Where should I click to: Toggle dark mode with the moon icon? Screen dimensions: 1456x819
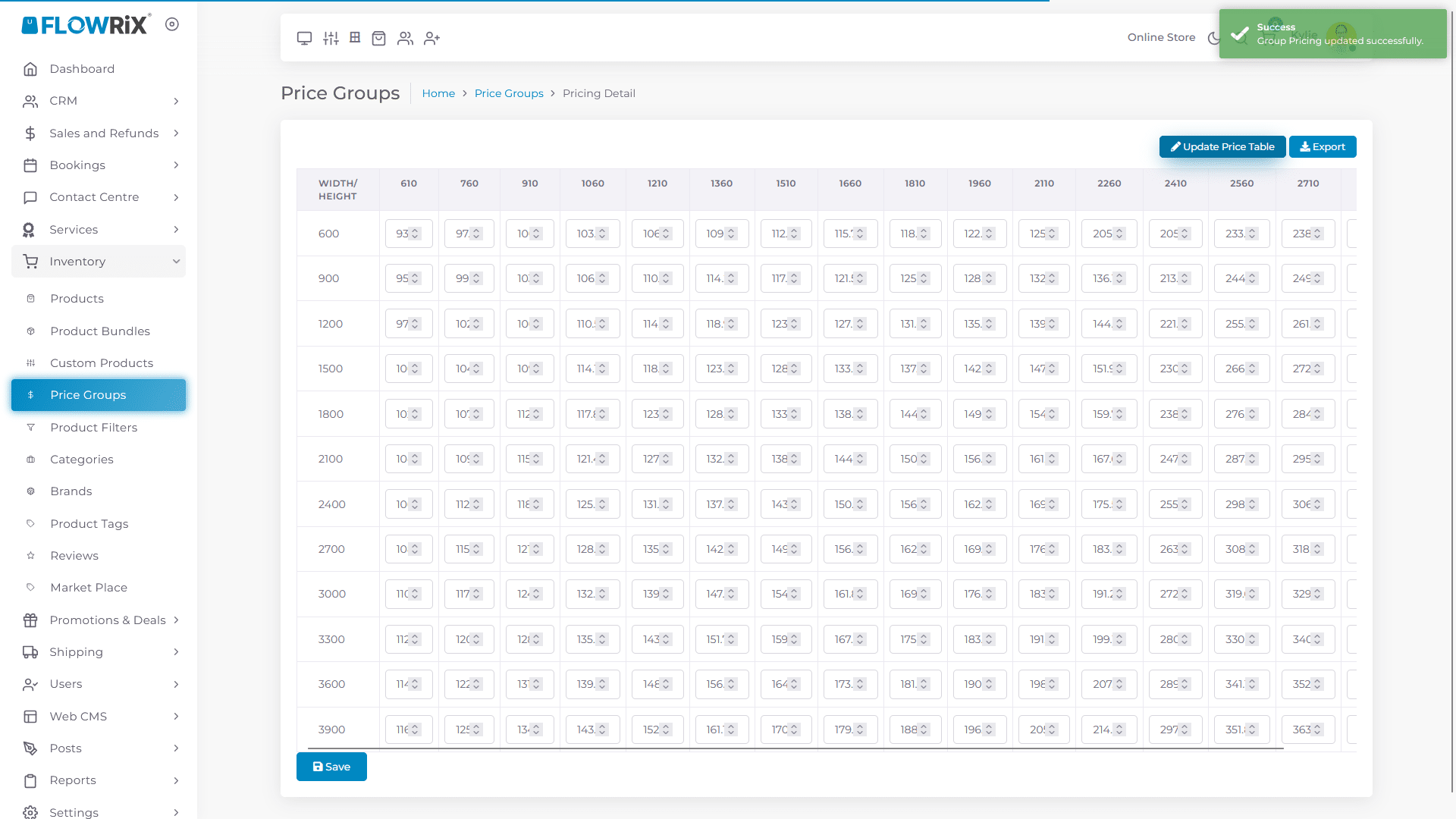1213,38
